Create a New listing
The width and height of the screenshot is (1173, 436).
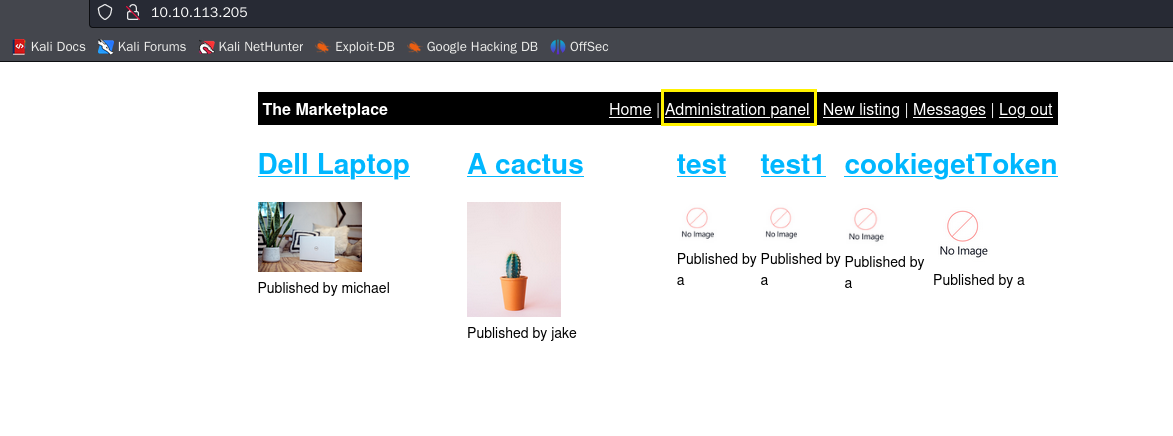pos(861,109)
